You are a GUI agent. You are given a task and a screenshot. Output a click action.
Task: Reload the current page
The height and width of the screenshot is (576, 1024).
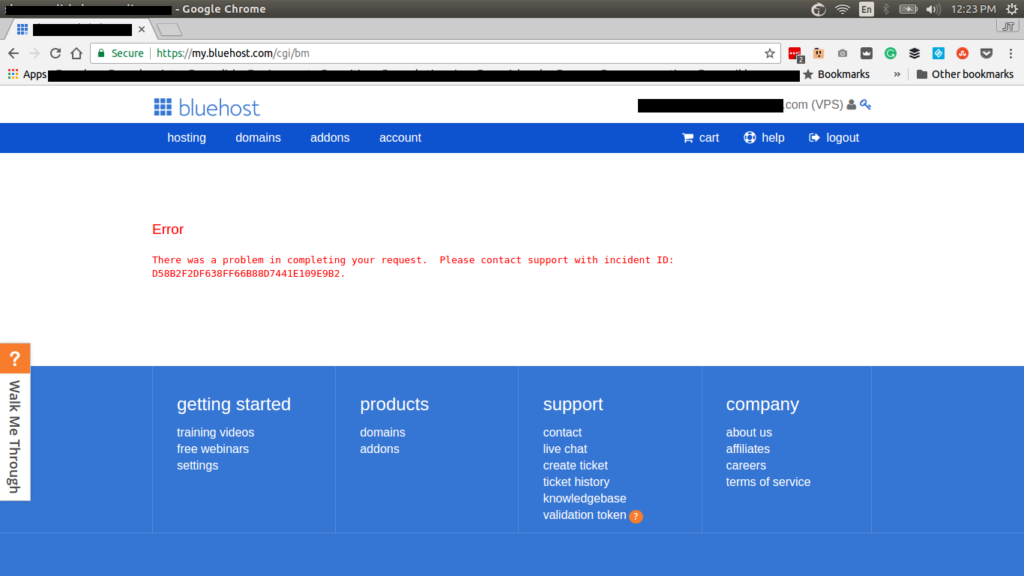56,54
